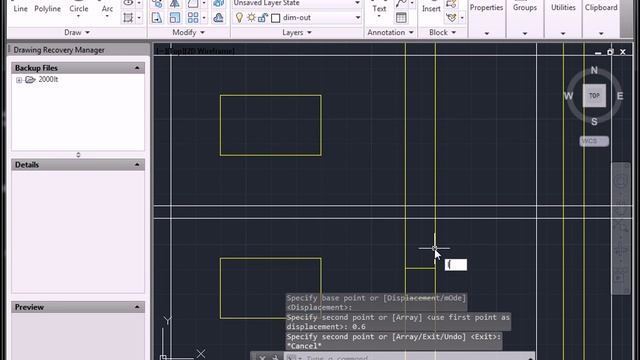This screenshot has height=360, width=640.
Task: Open the Array tool dropdown arrow
Action: (x=204, y=18)
